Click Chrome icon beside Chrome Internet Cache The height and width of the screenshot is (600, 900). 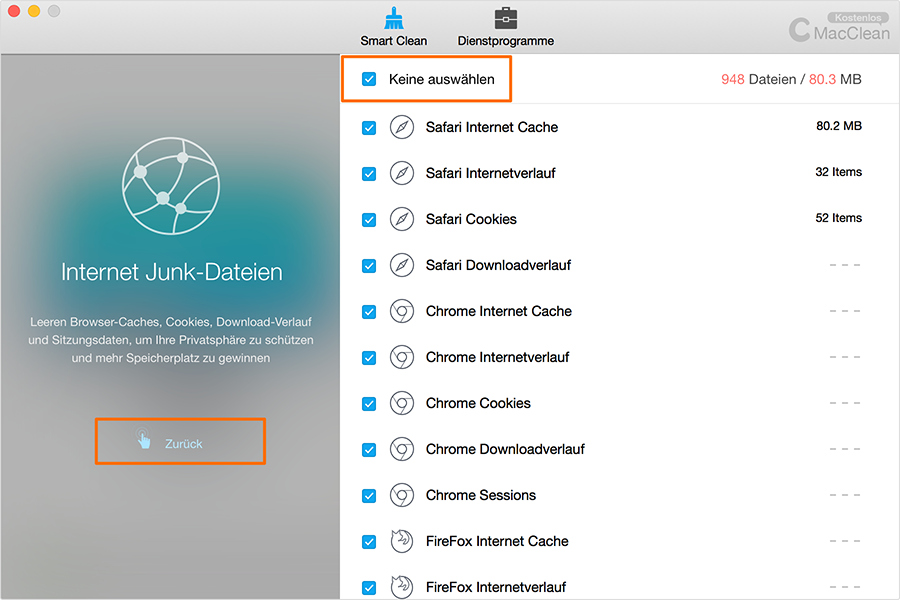(402, 311)
